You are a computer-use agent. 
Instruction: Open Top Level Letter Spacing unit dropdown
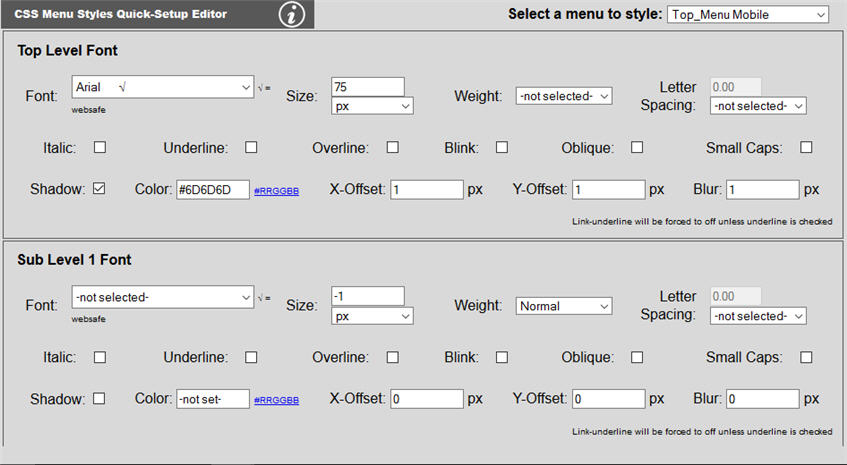click(x=758, y=106)
